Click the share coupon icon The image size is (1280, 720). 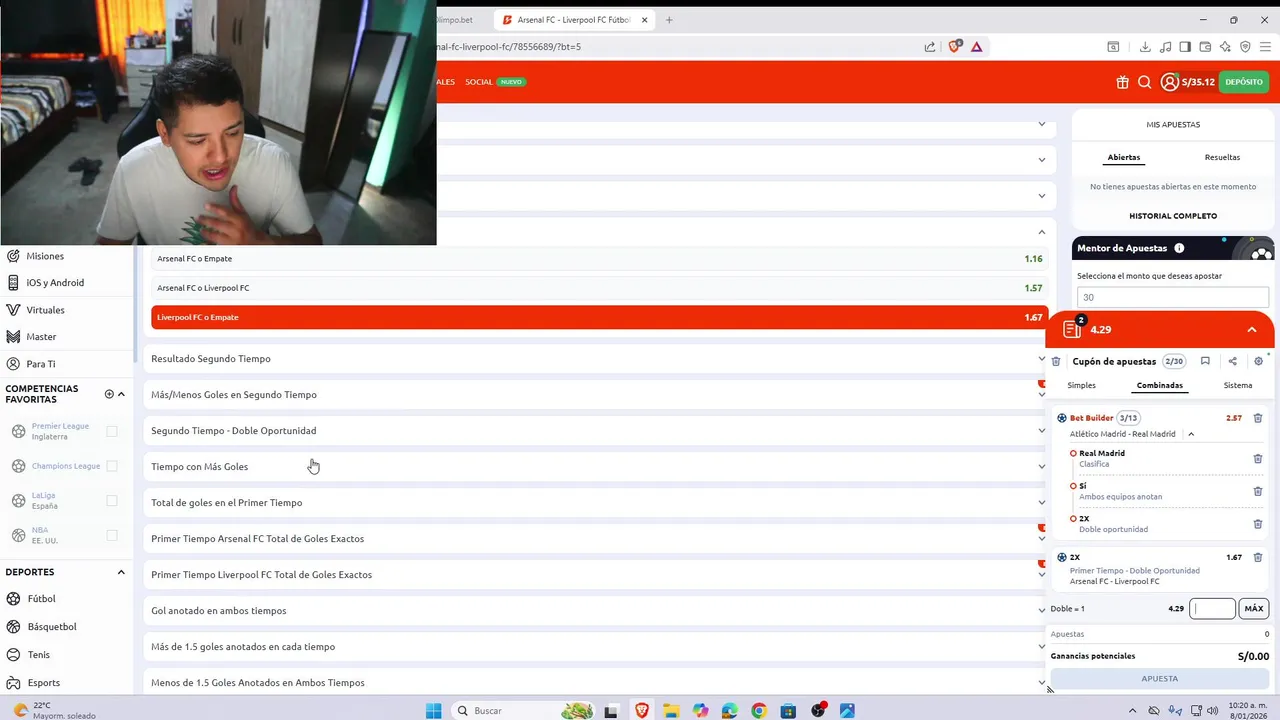click(1232, 362)
